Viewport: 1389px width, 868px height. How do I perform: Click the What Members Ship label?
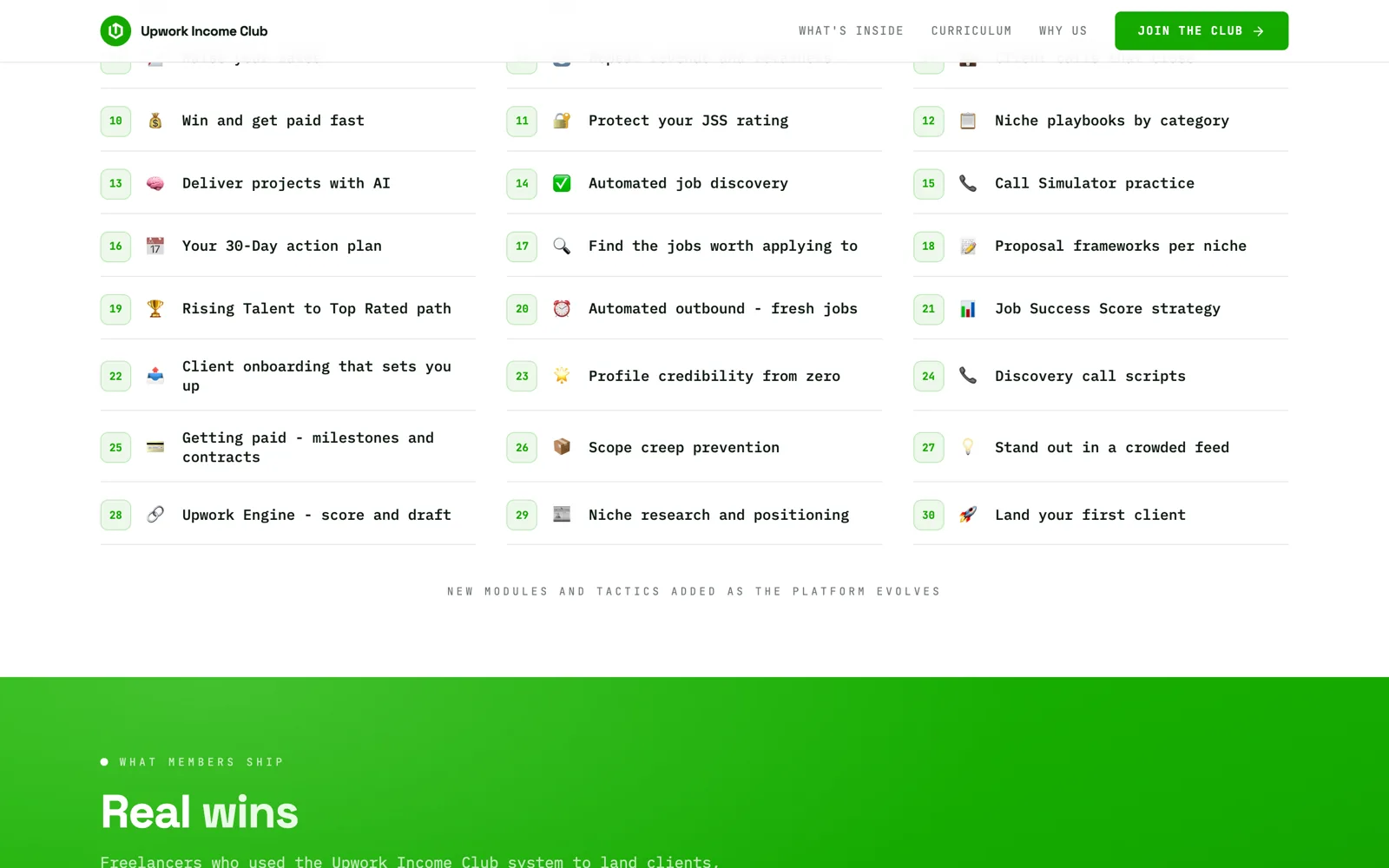tap(201, 762)
